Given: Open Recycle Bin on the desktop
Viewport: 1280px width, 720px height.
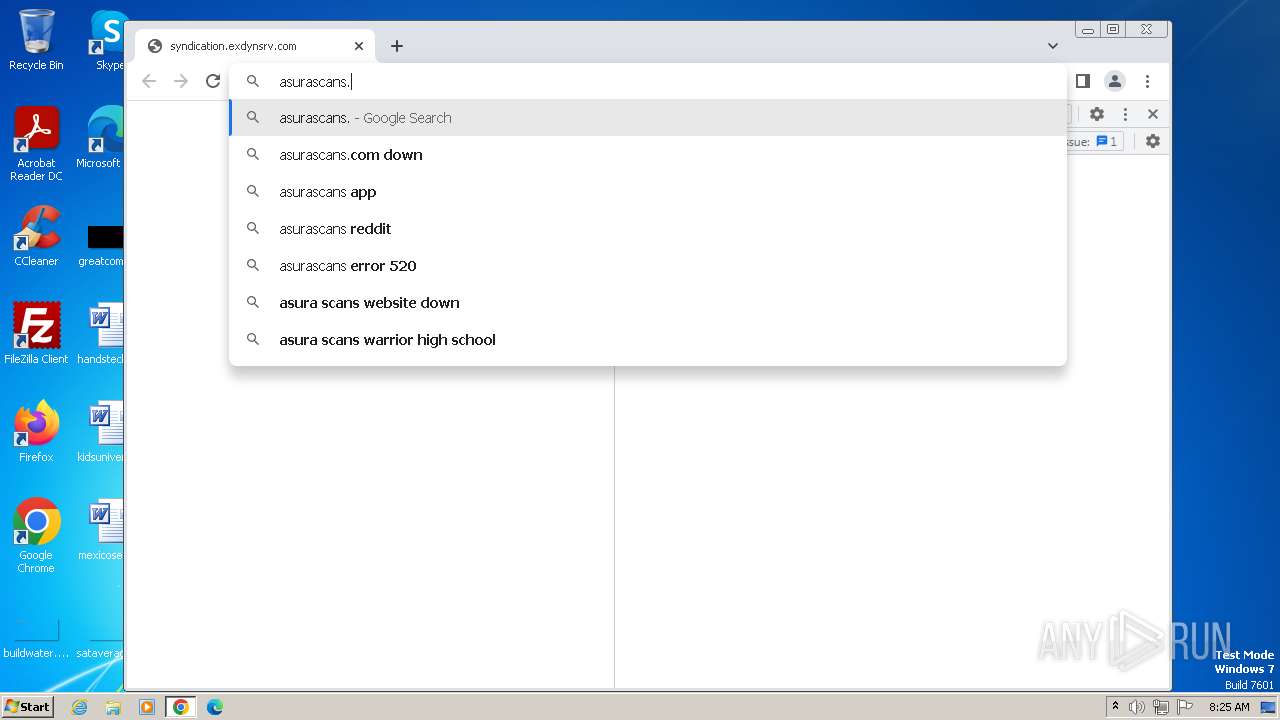Looking at the screenshot, I should pyautogui.click(x=36, y=40).
